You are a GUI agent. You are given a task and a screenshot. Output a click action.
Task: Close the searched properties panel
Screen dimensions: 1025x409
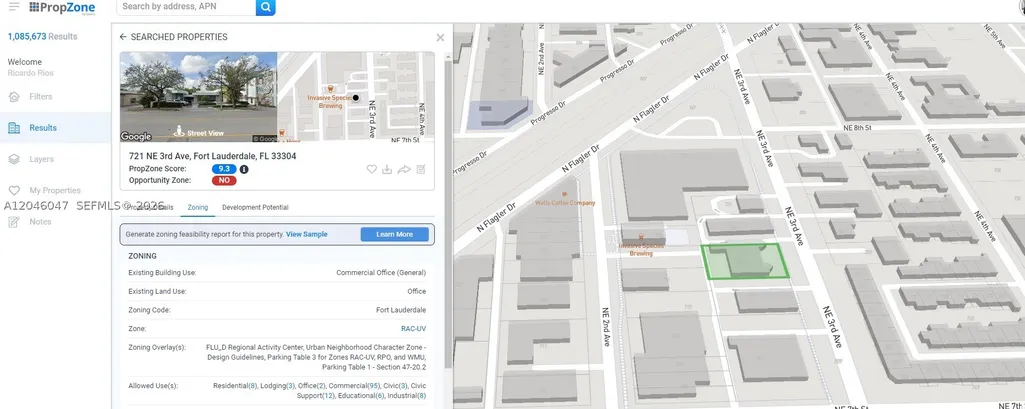[440, 38]
